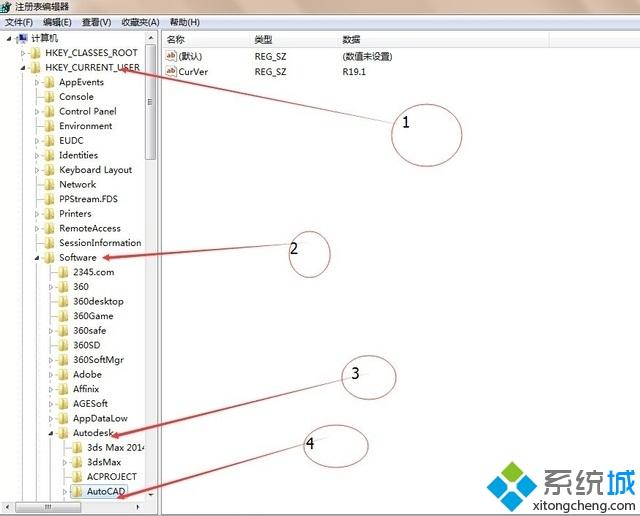Select the CurVer value name
Image resolution: width=640 pixels, height=516 pixels.
click(x=193, y=72)
